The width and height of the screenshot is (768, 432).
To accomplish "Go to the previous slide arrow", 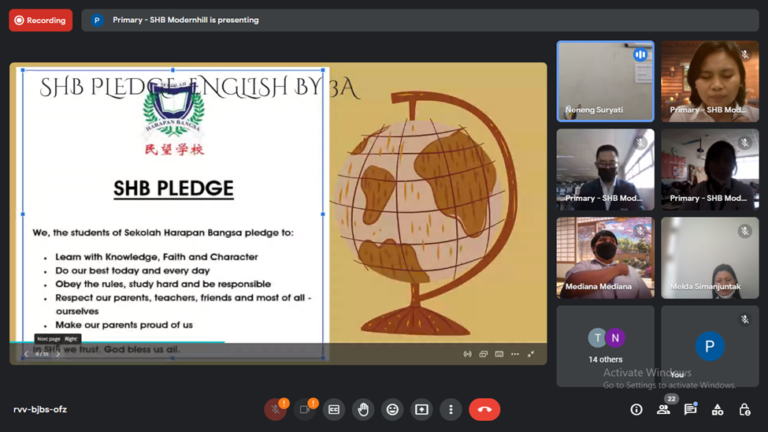I will click(26, 354).
